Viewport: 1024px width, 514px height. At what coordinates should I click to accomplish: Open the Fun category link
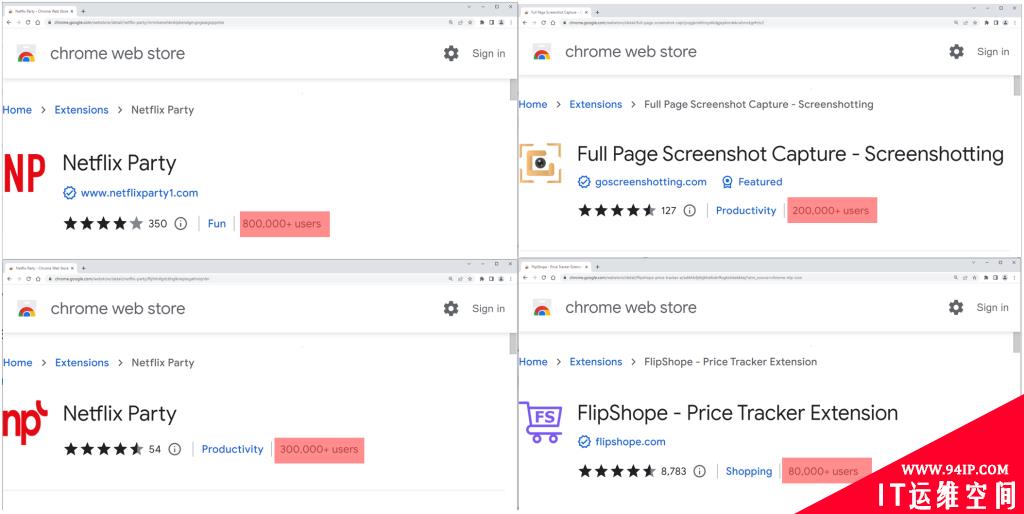[x=217, y=223]
